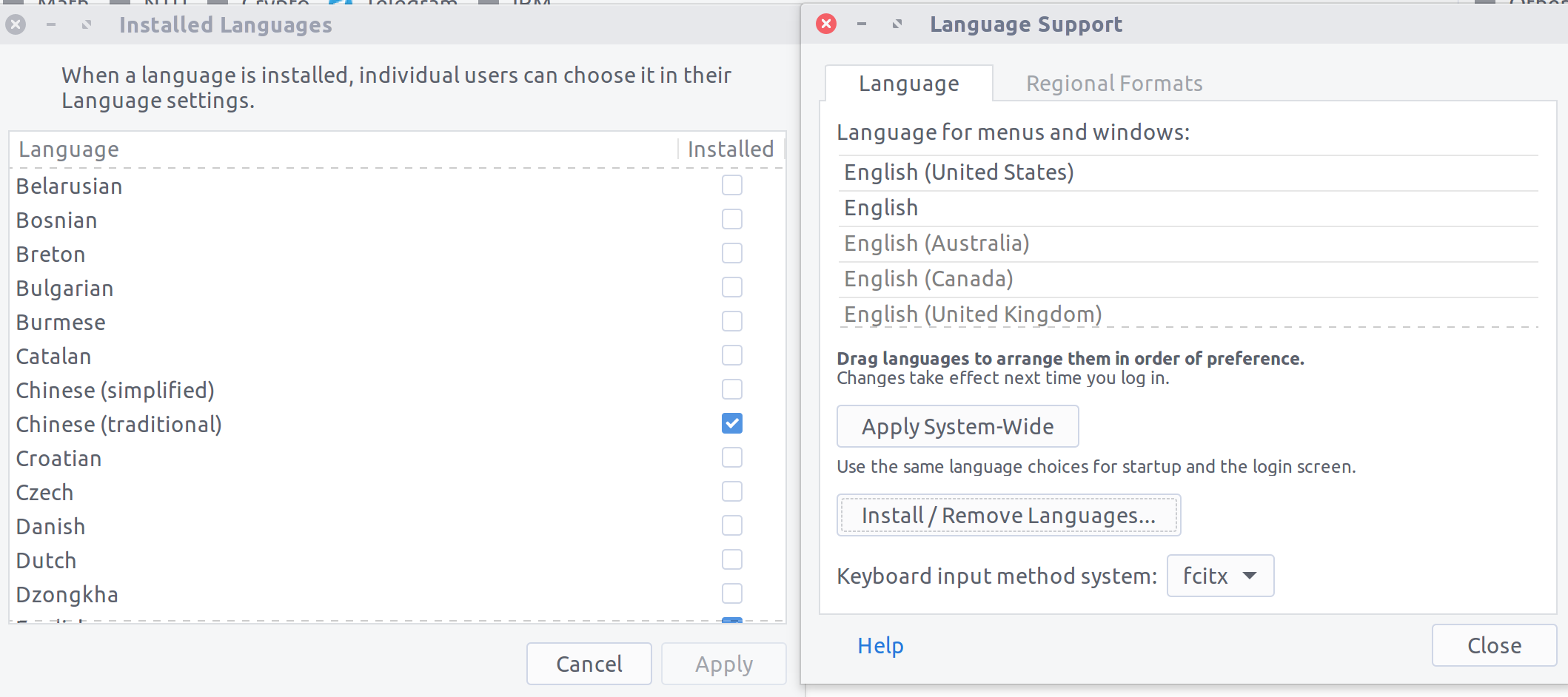The image size is (1568, 697).
Task: Open the keyboard input method dropdown
Action: tap(1220, 576)
